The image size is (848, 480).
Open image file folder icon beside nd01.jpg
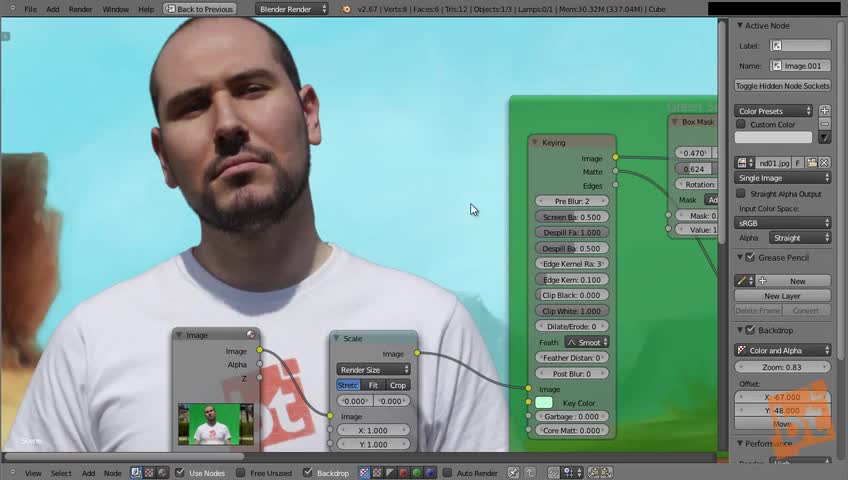click(811, 163)
